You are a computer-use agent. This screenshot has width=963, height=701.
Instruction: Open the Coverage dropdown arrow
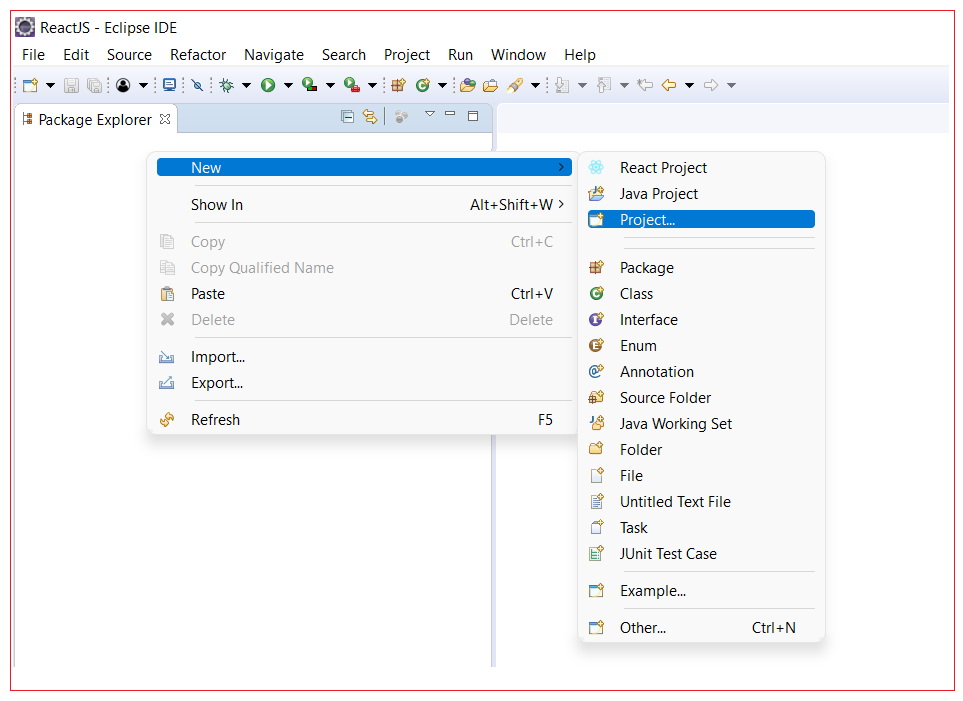330,85
